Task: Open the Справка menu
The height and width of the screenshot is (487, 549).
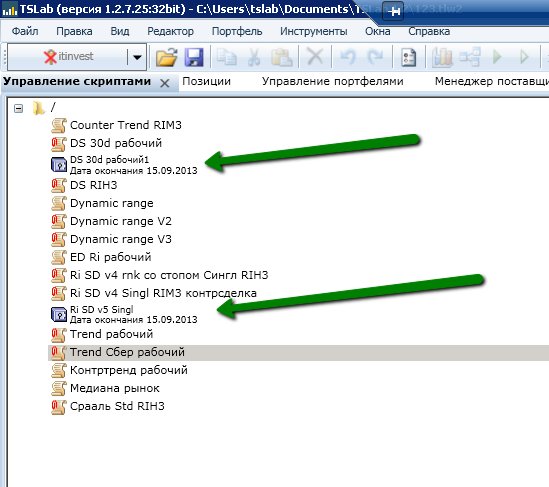Action: point(429,31)
